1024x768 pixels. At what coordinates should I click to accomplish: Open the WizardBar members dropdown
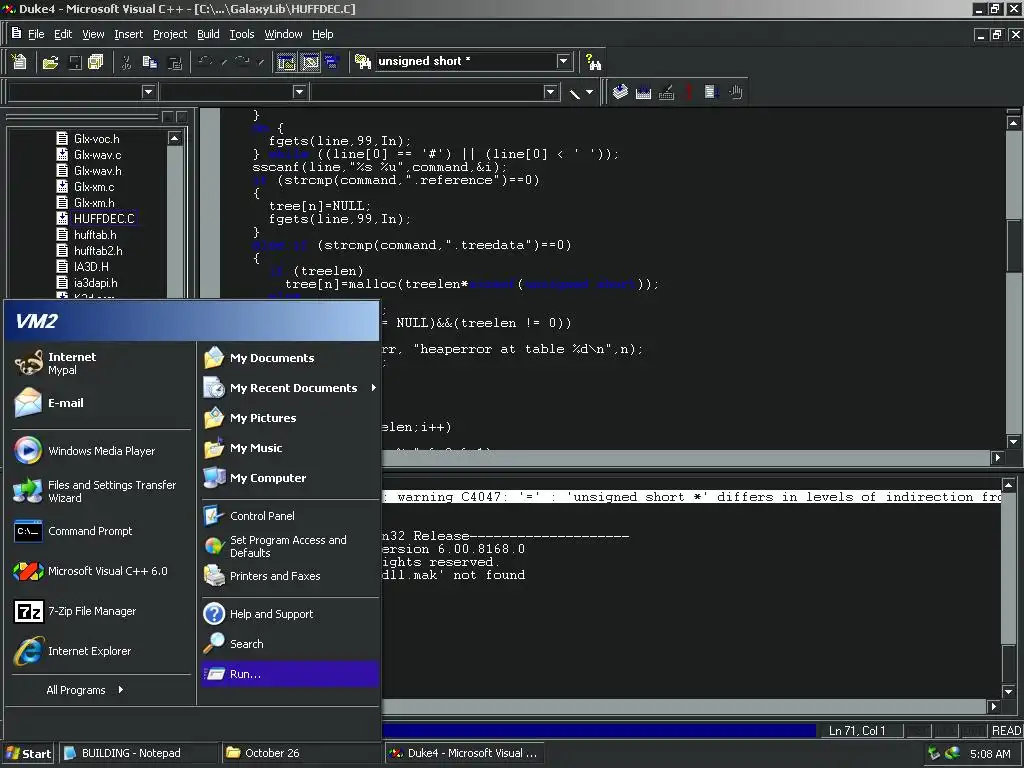pos(551,91)
